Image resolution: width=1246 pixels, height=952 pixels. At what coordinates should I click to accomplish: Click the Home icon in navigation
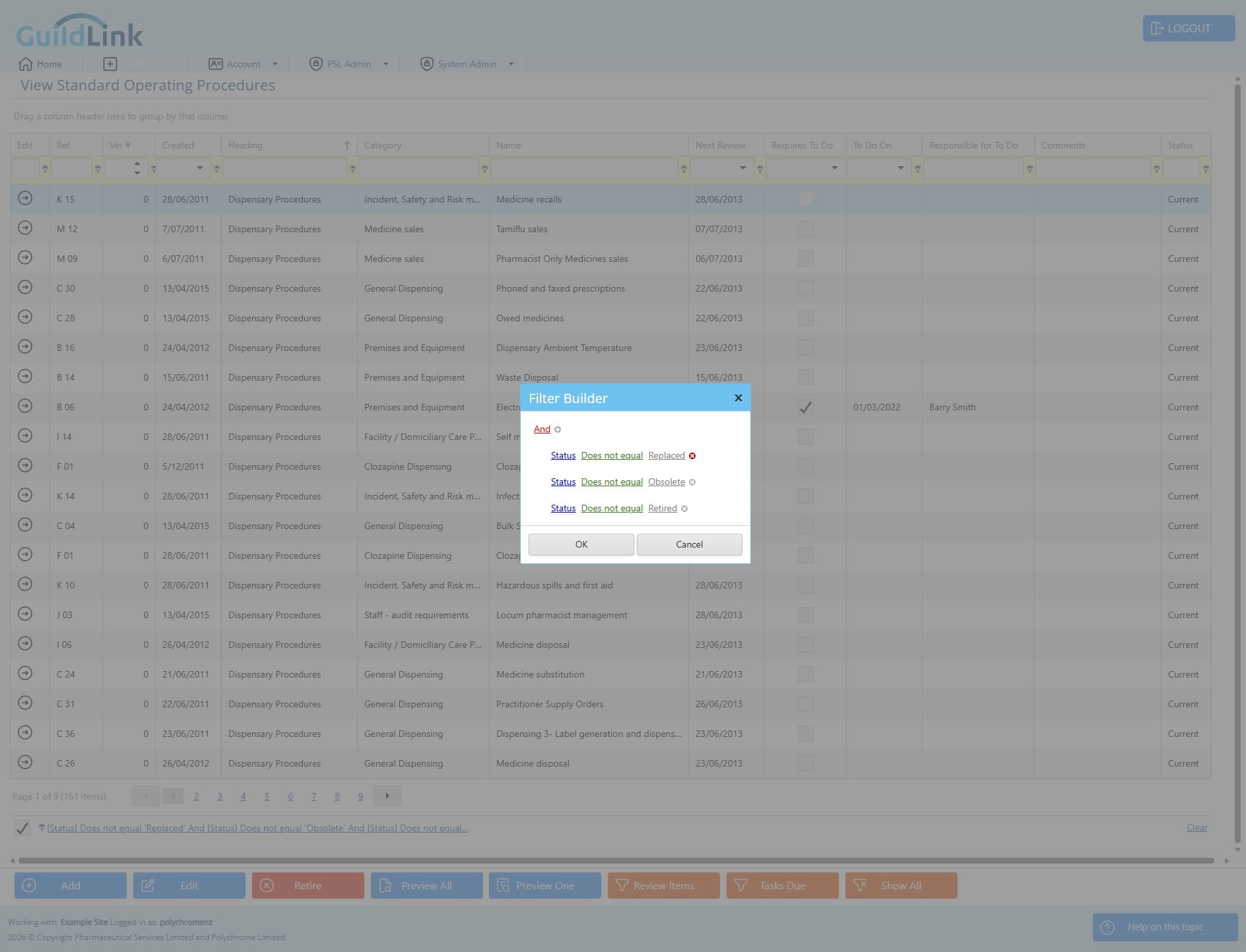[x=26, y=64]
